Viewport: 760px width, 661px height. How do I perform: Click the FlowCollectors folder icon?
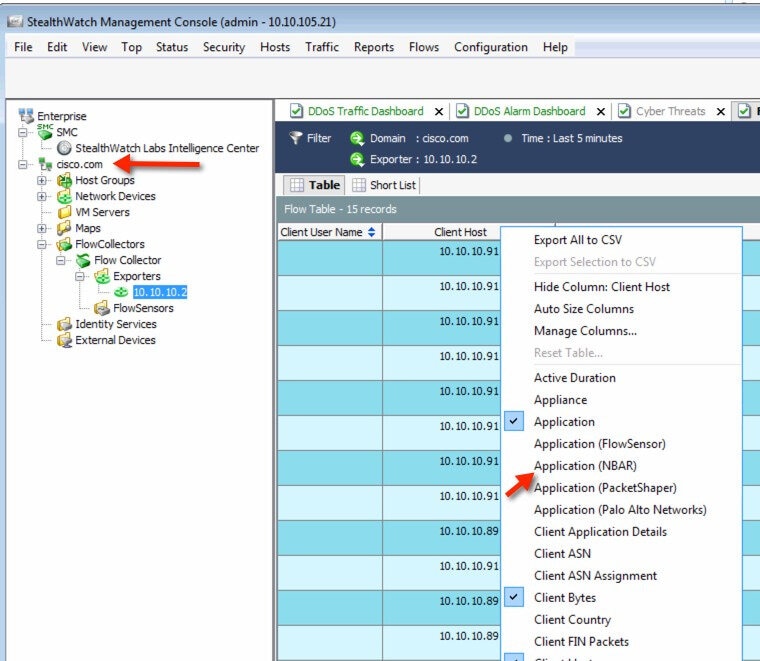(64, 244)
